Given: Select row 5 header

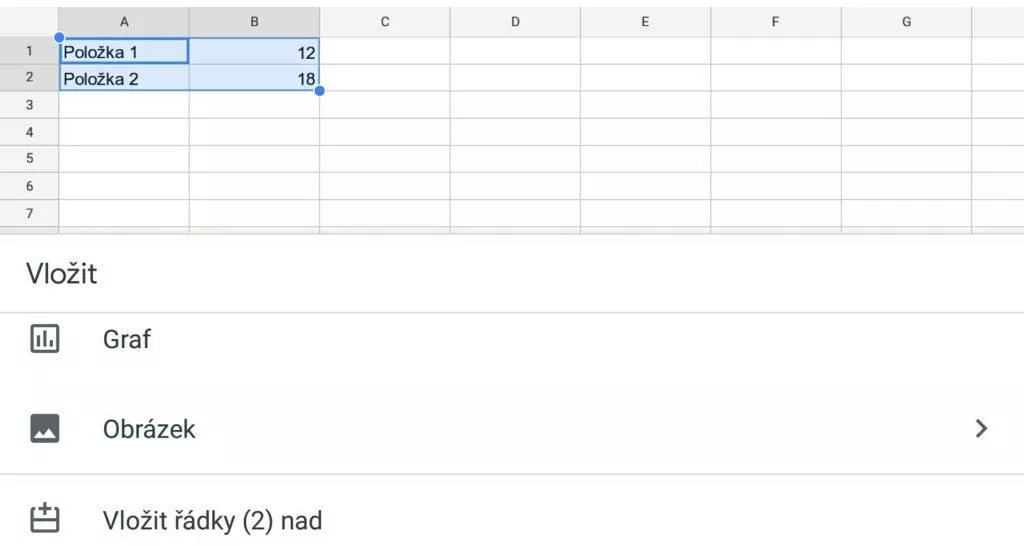Looking at the screenshot, I should point(29,159).
